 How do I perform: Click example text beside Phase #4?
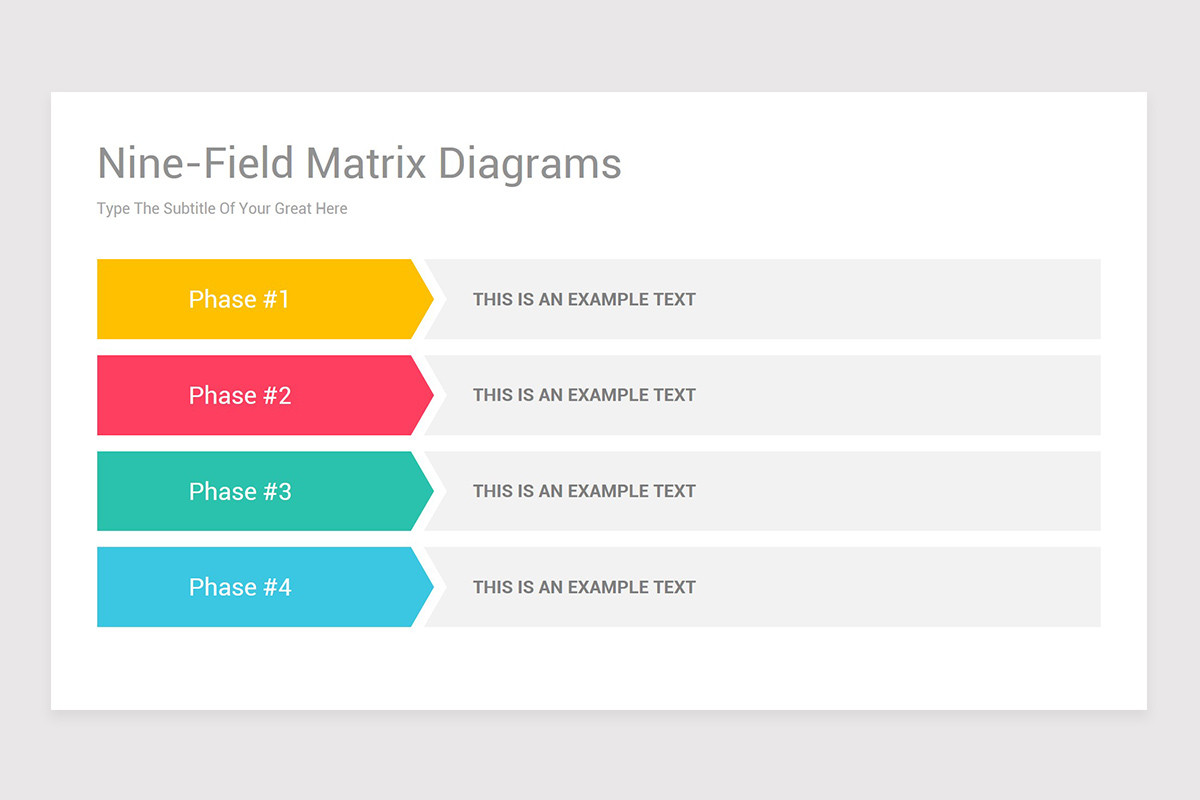tap(584, 587)
